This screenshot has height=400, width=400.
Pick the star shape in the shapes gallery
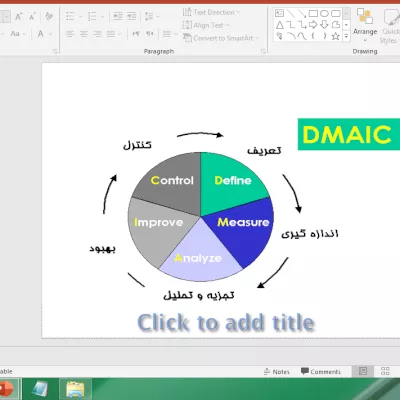pos(336,36)
